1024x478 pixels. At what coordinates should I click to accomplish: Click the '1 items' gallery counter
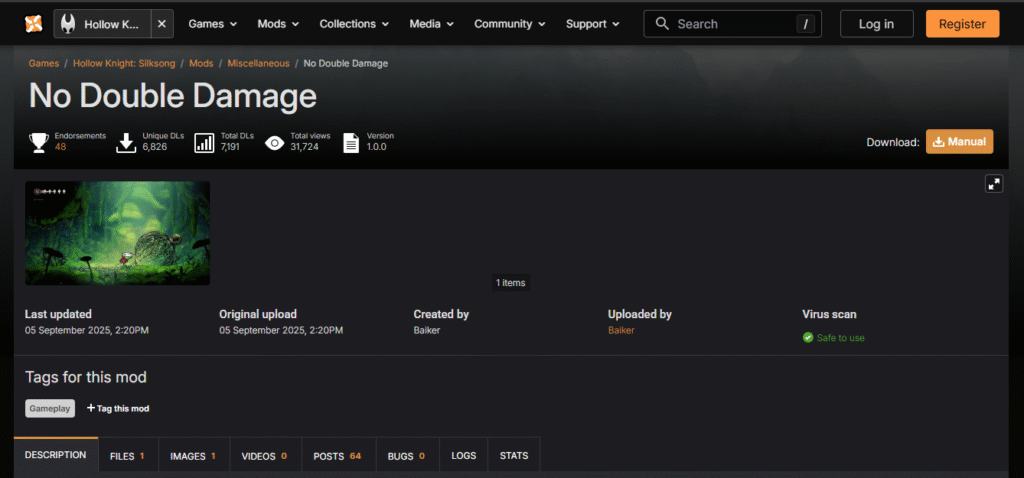point(510,283)
